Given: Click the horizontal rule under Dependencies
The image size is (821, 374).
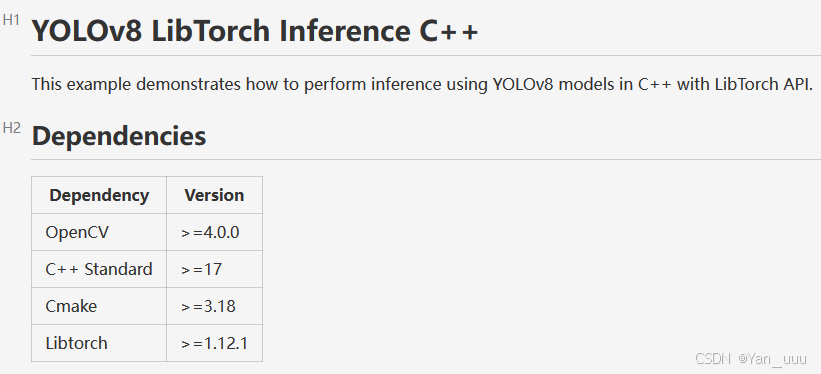Looking at the screenshot, I should [426, 159].
